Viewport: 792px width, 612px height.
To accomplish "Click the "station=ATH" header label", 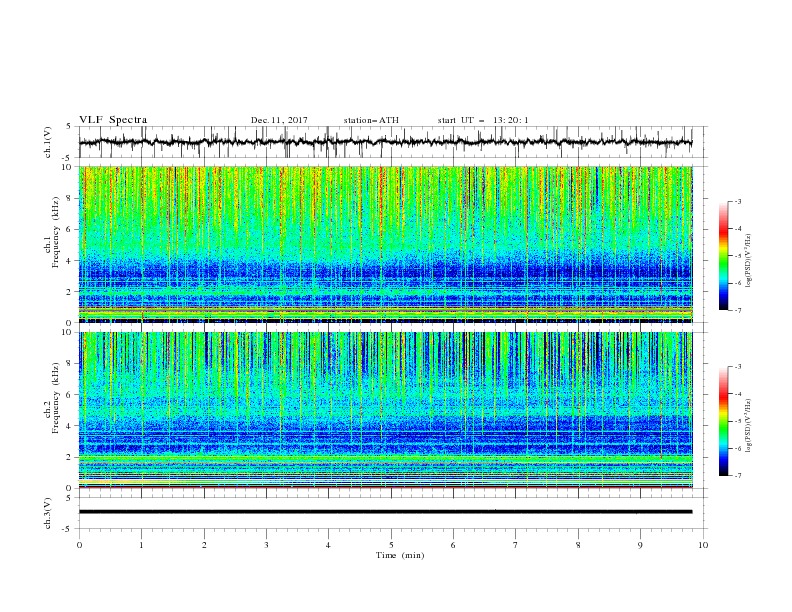I will 371,120.
